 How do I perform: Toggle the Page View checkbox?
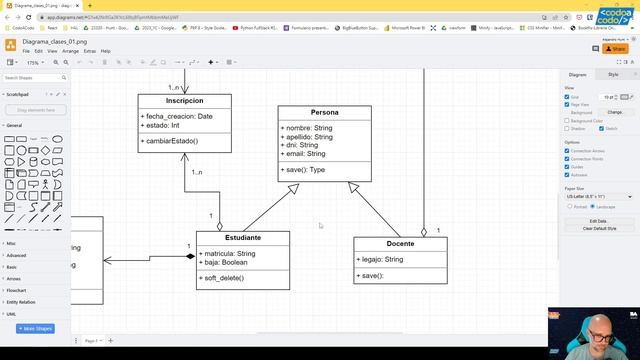click(x=567, y=104)
